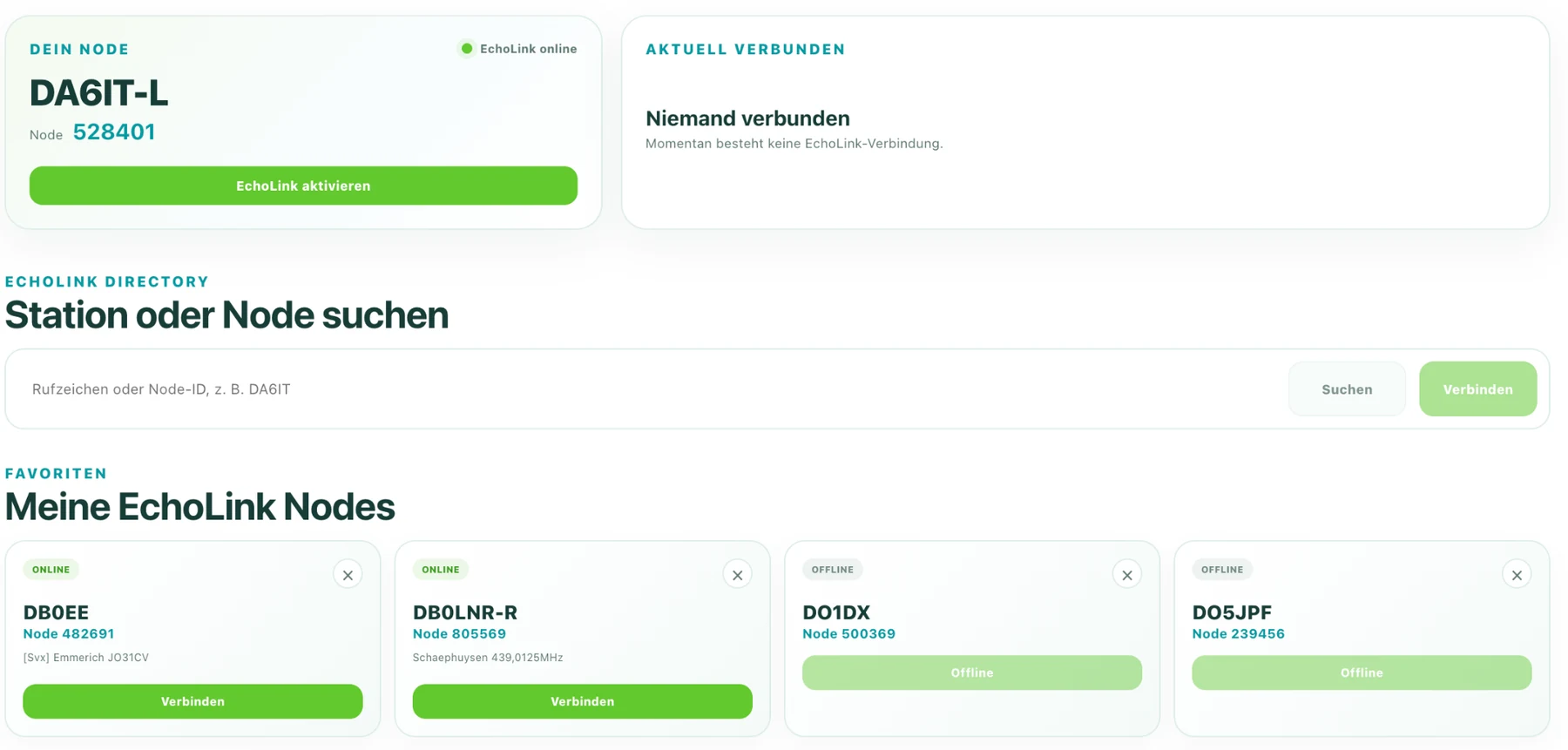The image size is (1568, 750).
Task: Connect to DB0LNR-R via its Verbinden button
Action: 582,701
